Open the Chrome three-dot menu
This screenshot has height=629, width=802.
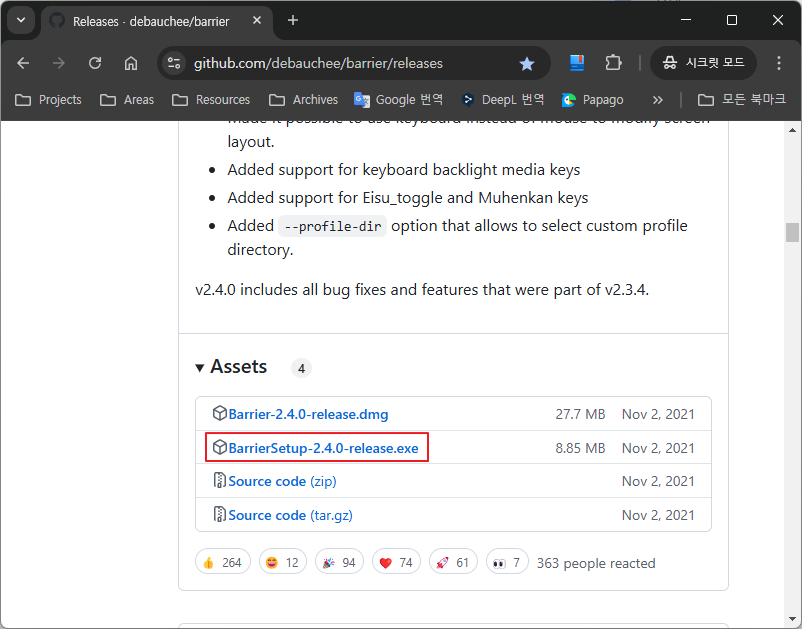pyautogui.click(x=778, y=63)
